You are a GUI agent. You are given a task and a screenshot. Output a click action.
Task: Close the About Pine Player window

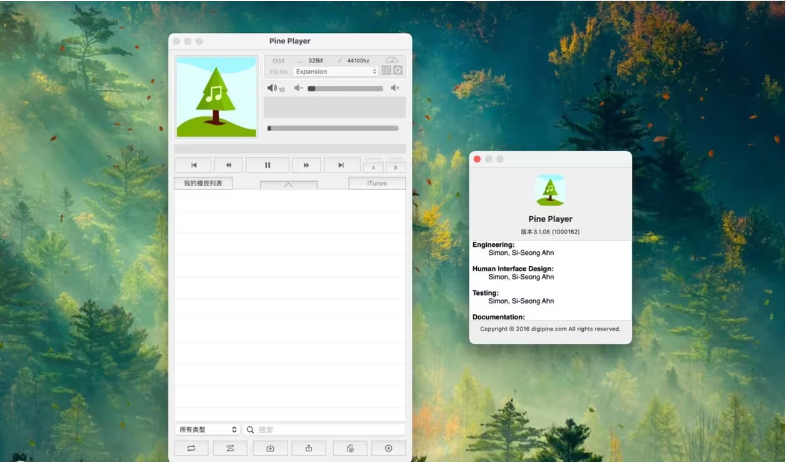pos(477,159)
